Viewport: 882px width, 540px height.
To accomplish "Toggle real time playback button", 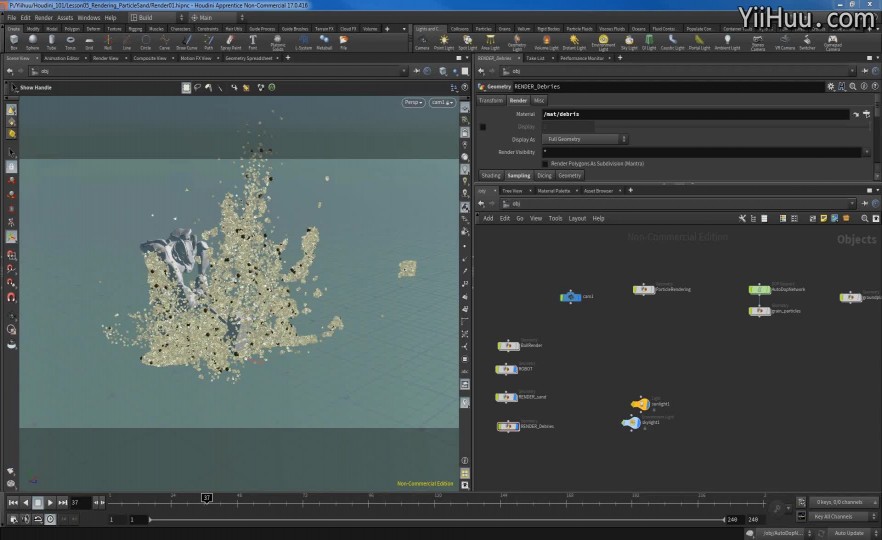I will 50,519.
